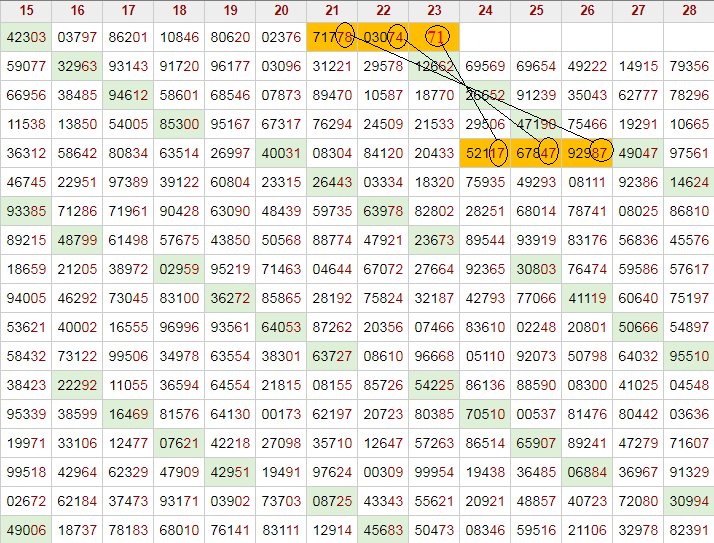Click the cell 88774

pos(332,240)
